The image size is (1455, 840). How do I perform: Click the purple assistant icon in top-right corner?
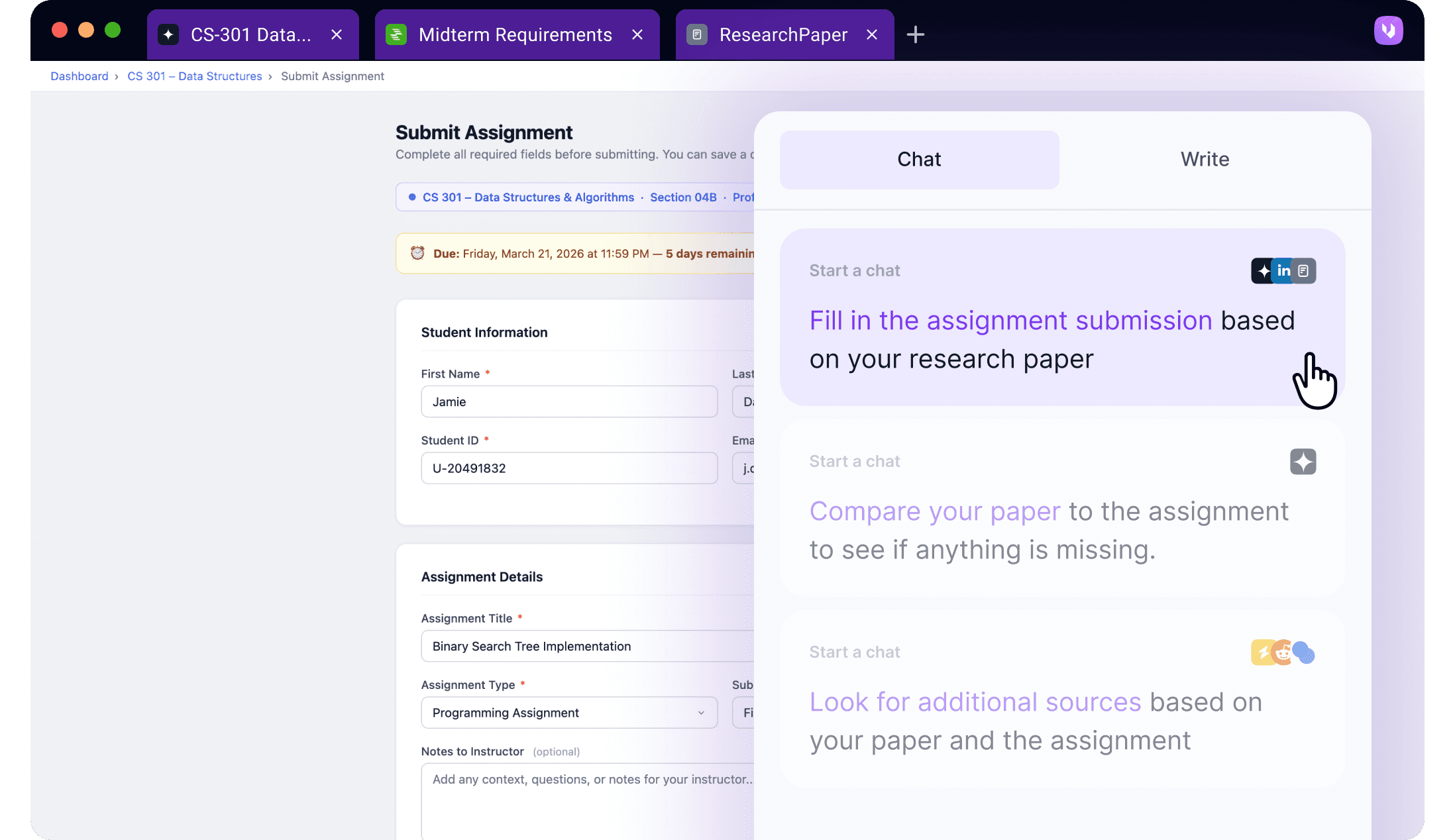1388,30
